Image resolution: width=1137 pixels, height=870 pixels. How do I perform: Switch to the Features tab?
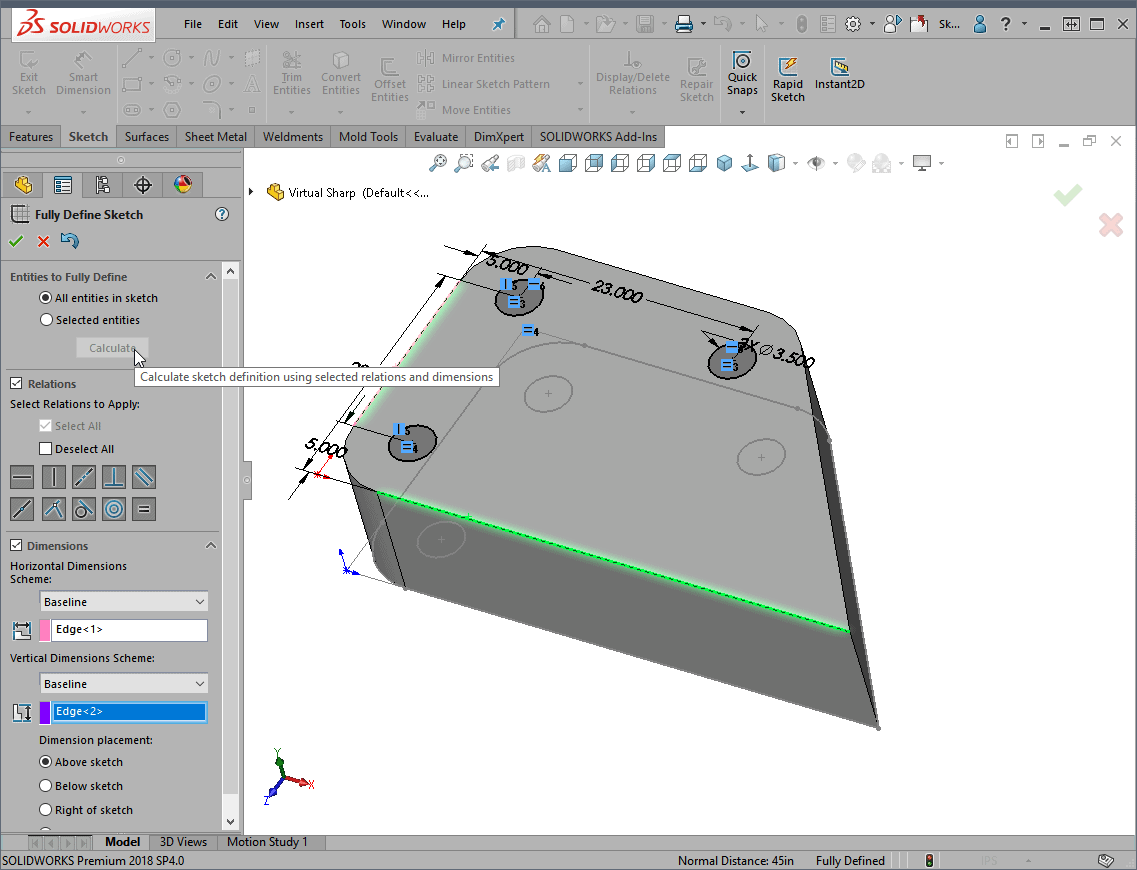(30, 136)
